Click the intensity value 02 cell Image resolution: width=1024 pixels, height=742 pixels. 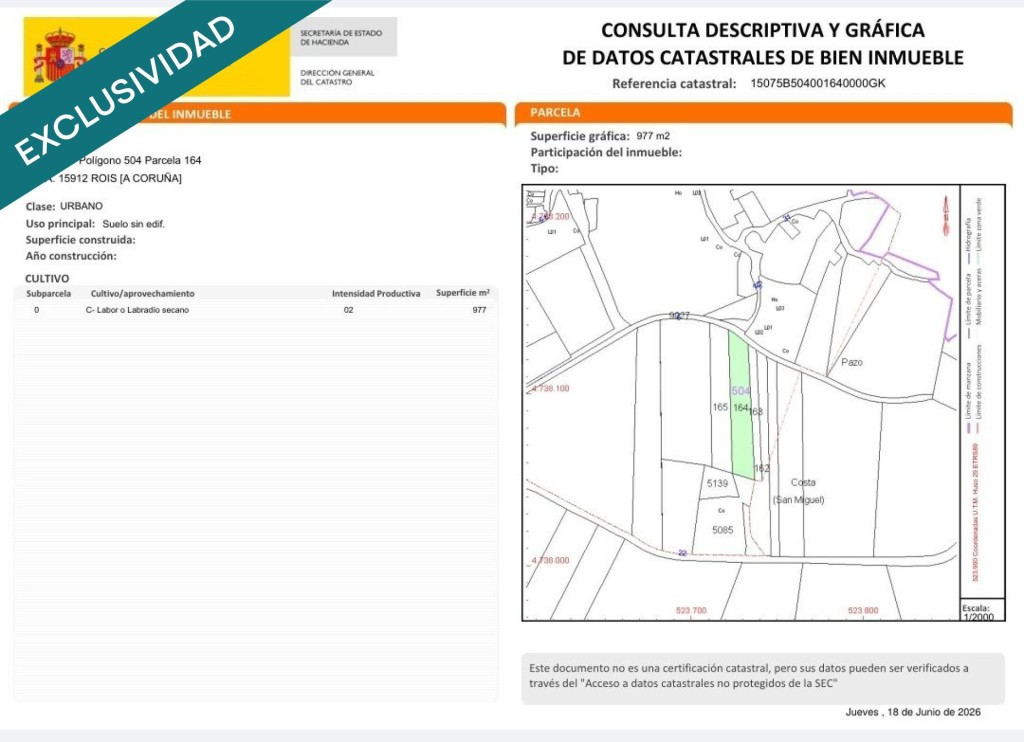point(348,310)
